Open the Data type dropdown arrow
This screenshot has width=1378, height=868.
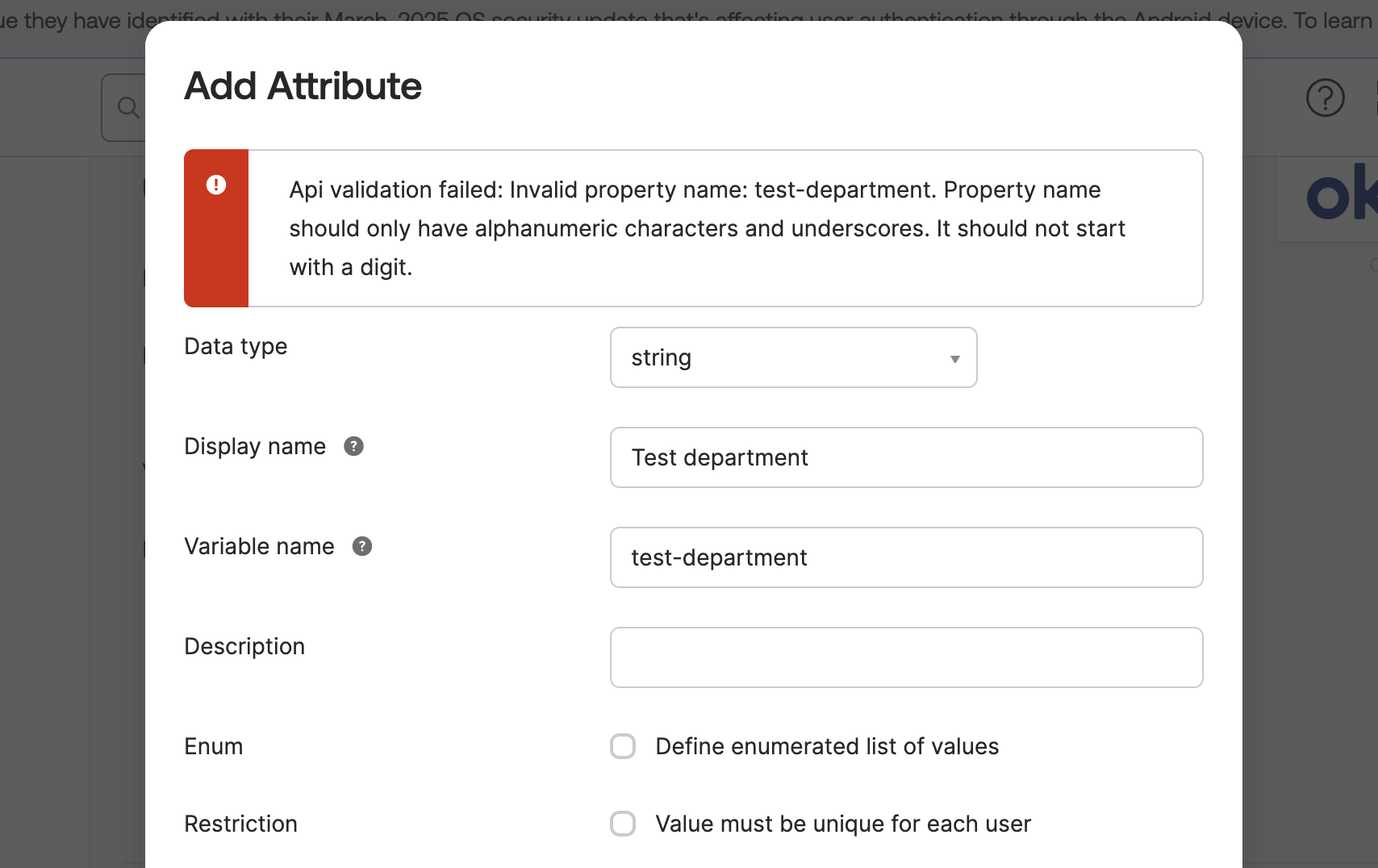point(954,358)
